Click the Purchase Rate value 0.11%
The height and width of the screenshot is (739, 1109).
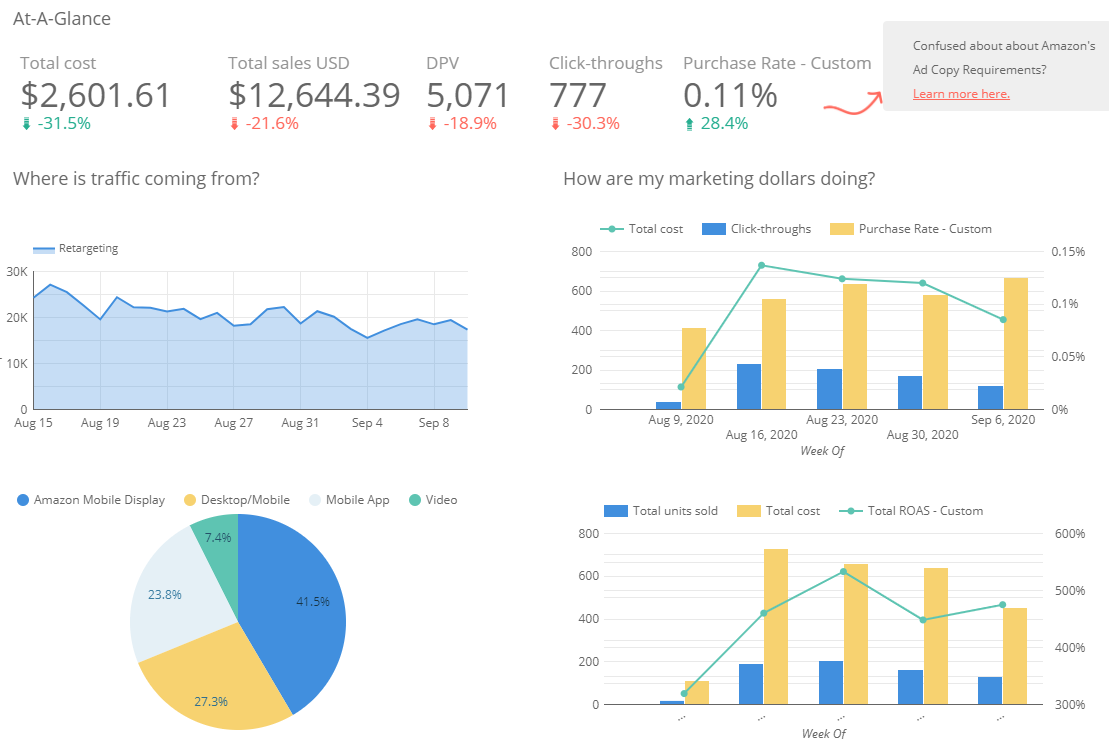pos(730,95)
